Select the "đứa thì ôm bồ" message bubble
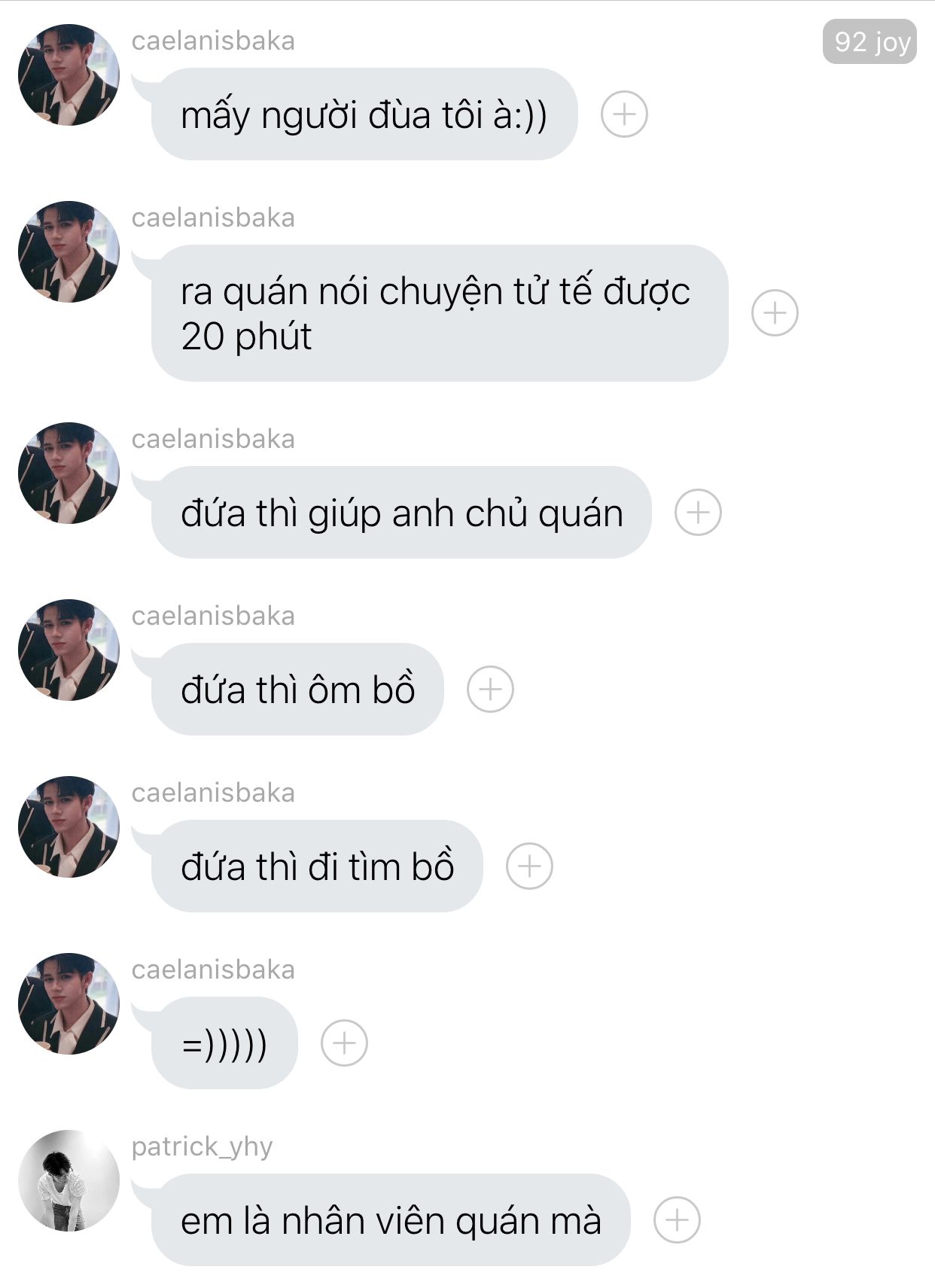The height and width of the screenshot is (1288, 935). [297, 689]
